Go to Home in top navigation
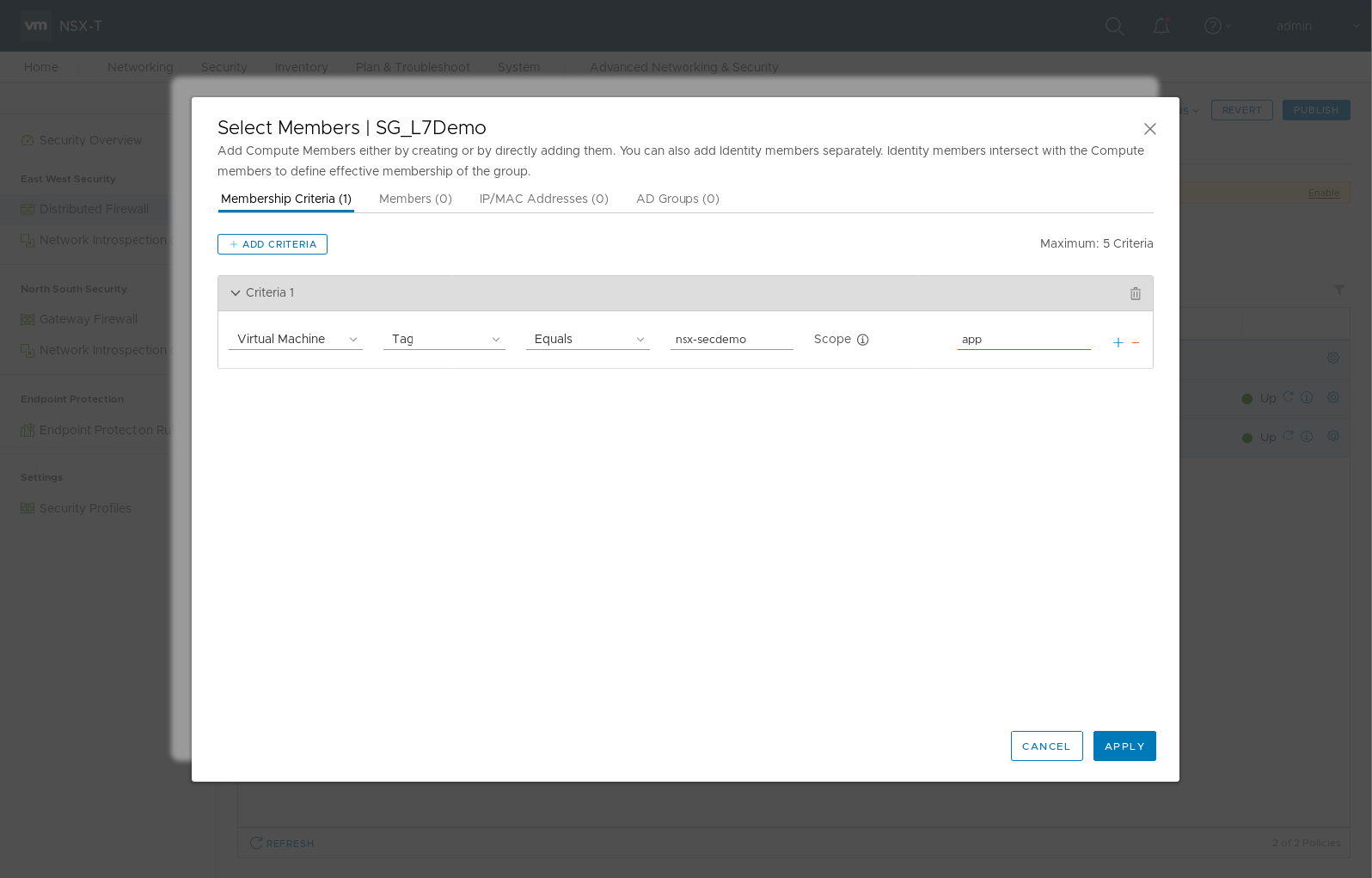This screenshot has height=878, width=1372. (x=41, y=67)
